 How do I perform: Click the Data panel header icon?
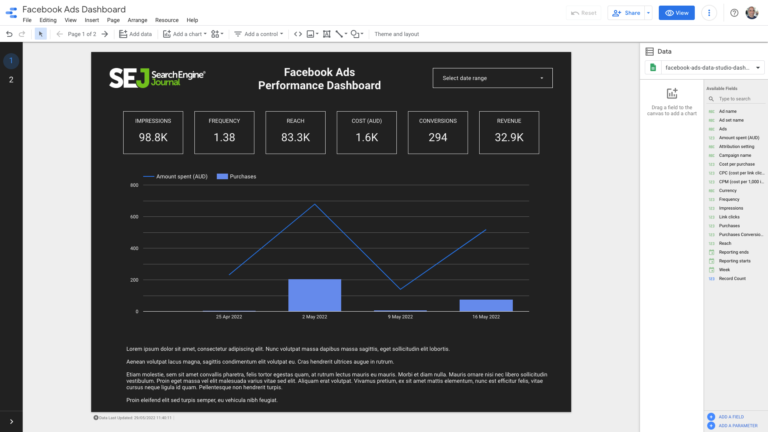point(649,51)
